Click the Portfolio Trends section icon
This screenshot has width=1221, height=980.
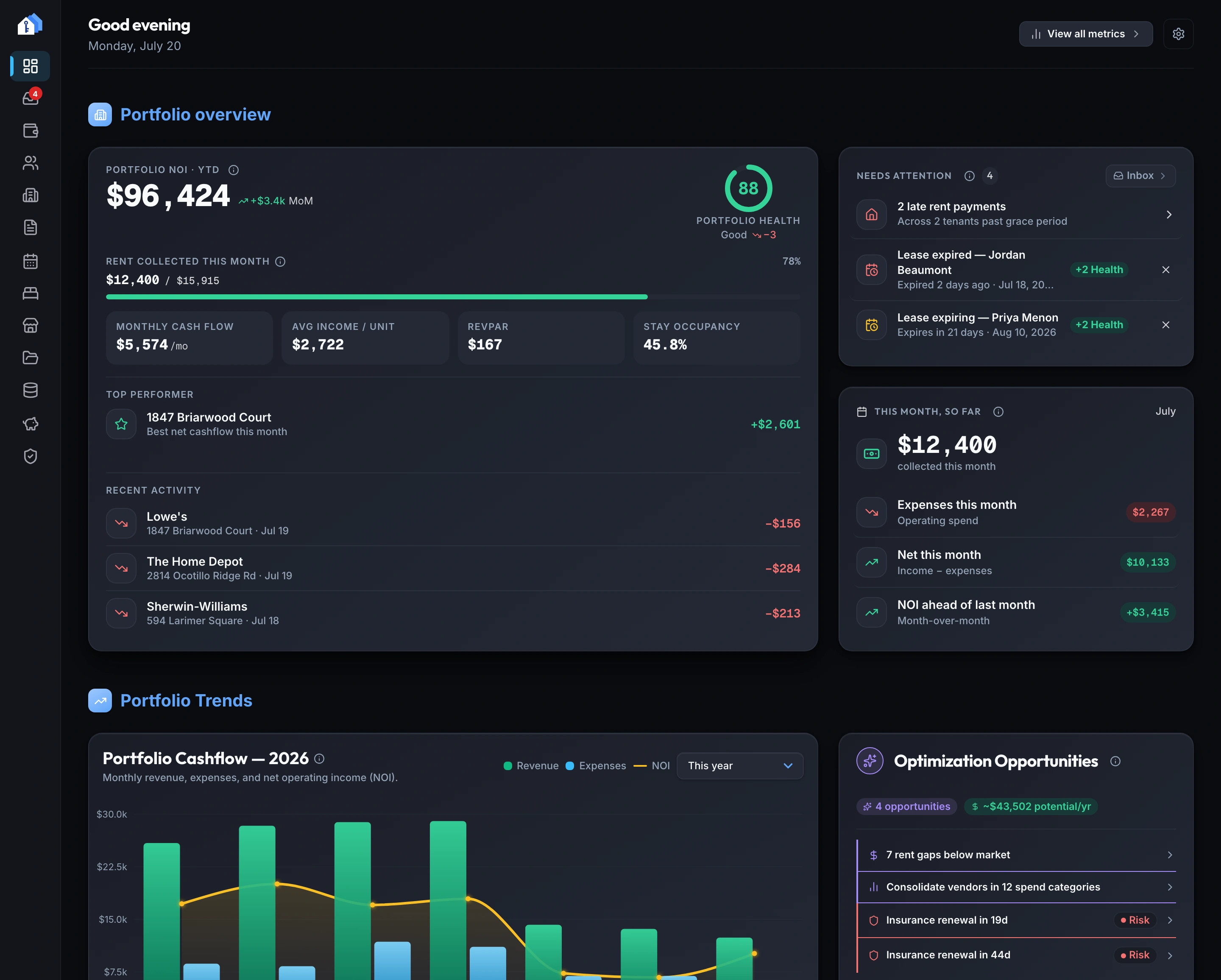pos(100,701)
